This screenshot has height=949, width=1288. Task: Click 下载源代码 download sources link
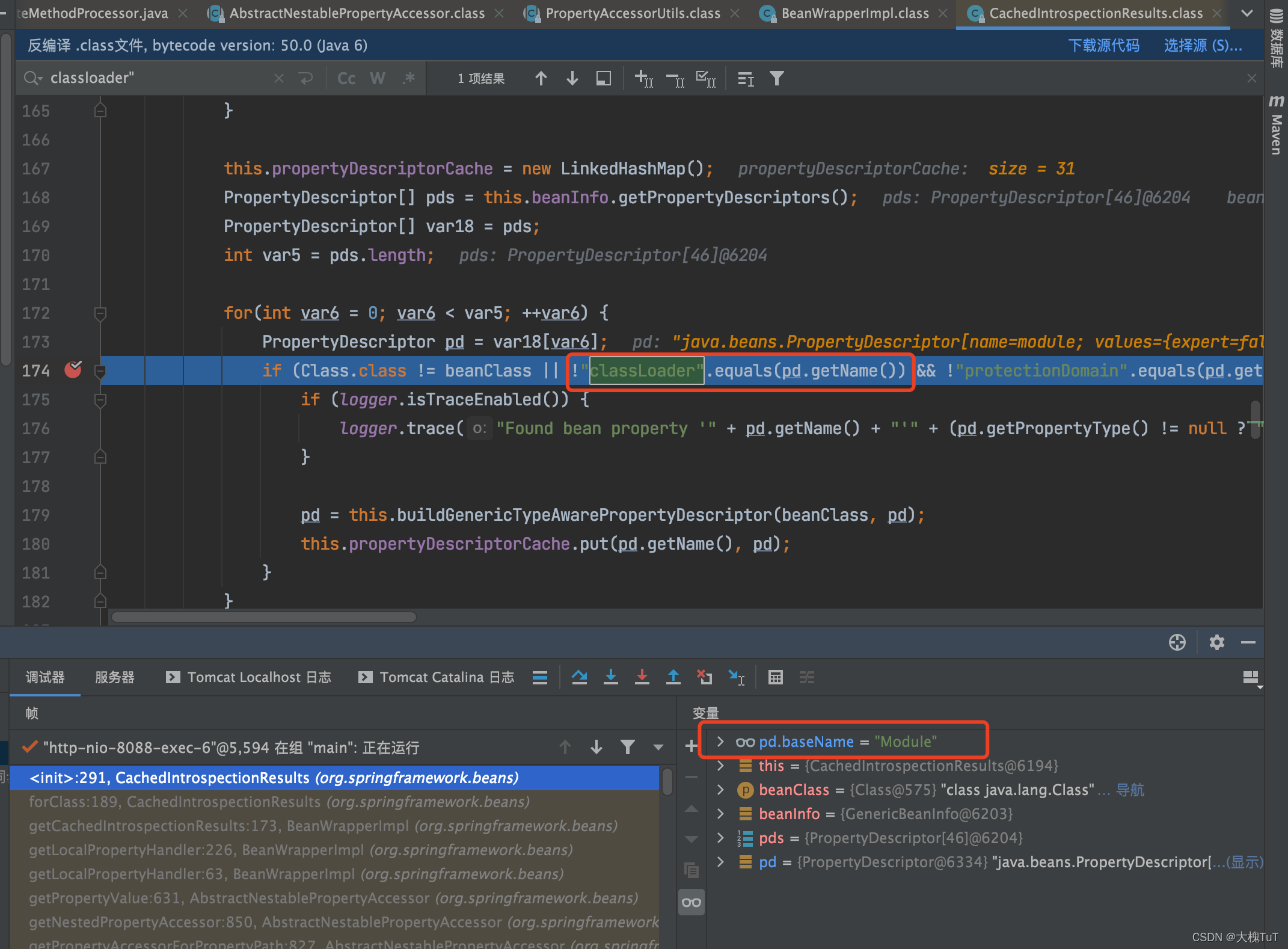[x=1103, y=46]
